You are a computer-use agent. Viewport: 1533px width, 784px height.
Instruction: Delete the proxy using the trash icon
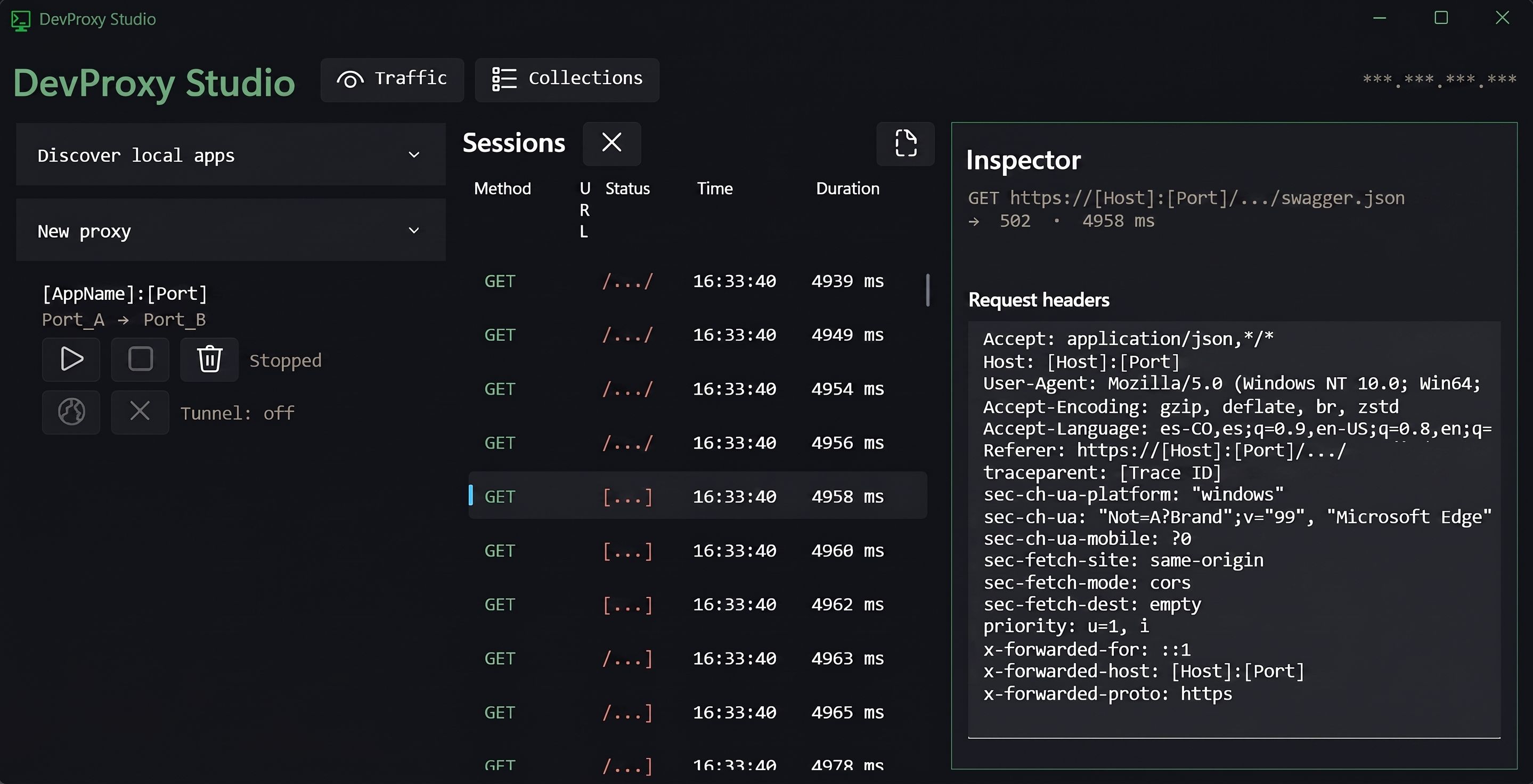[209, 360]
